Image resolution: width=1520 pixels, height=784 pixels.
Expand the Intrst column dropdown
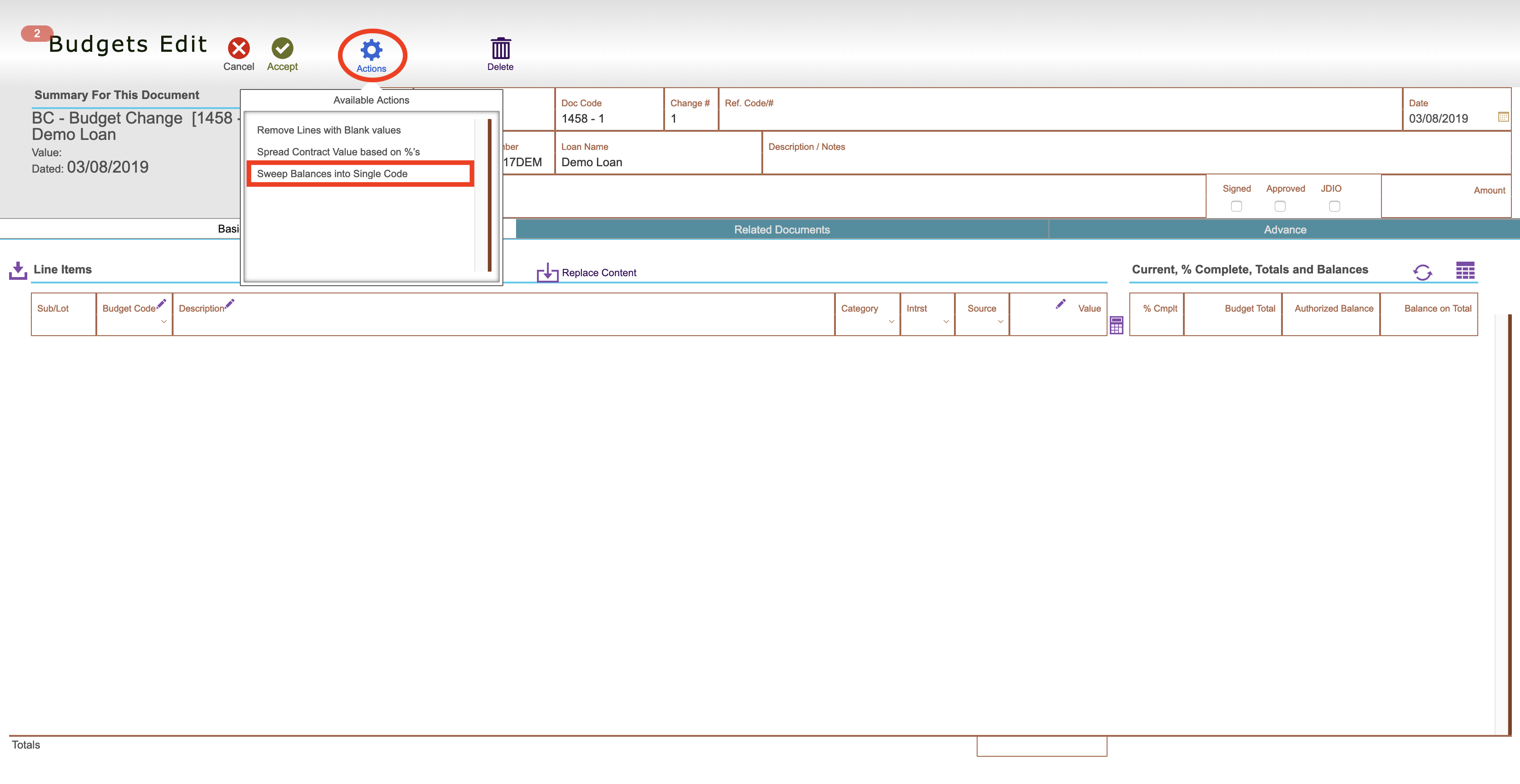[946, 322]
